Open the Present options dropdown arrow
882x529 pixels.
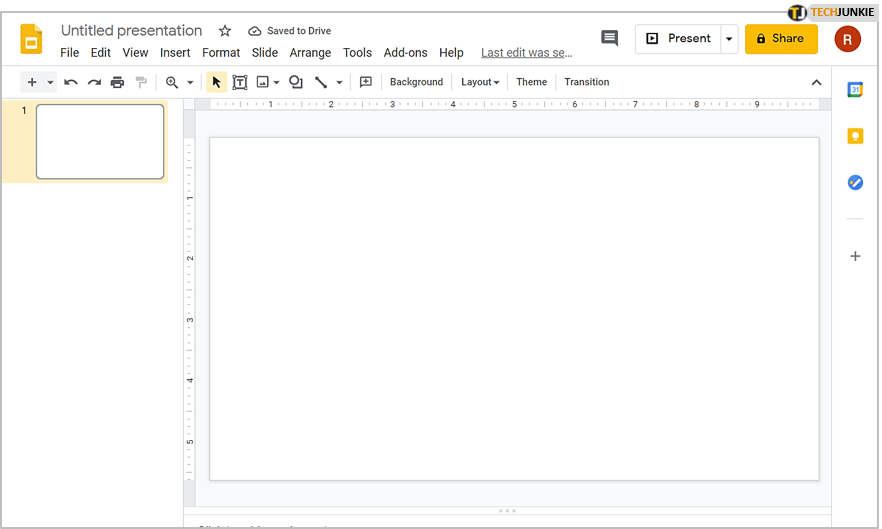coord(729,39)
